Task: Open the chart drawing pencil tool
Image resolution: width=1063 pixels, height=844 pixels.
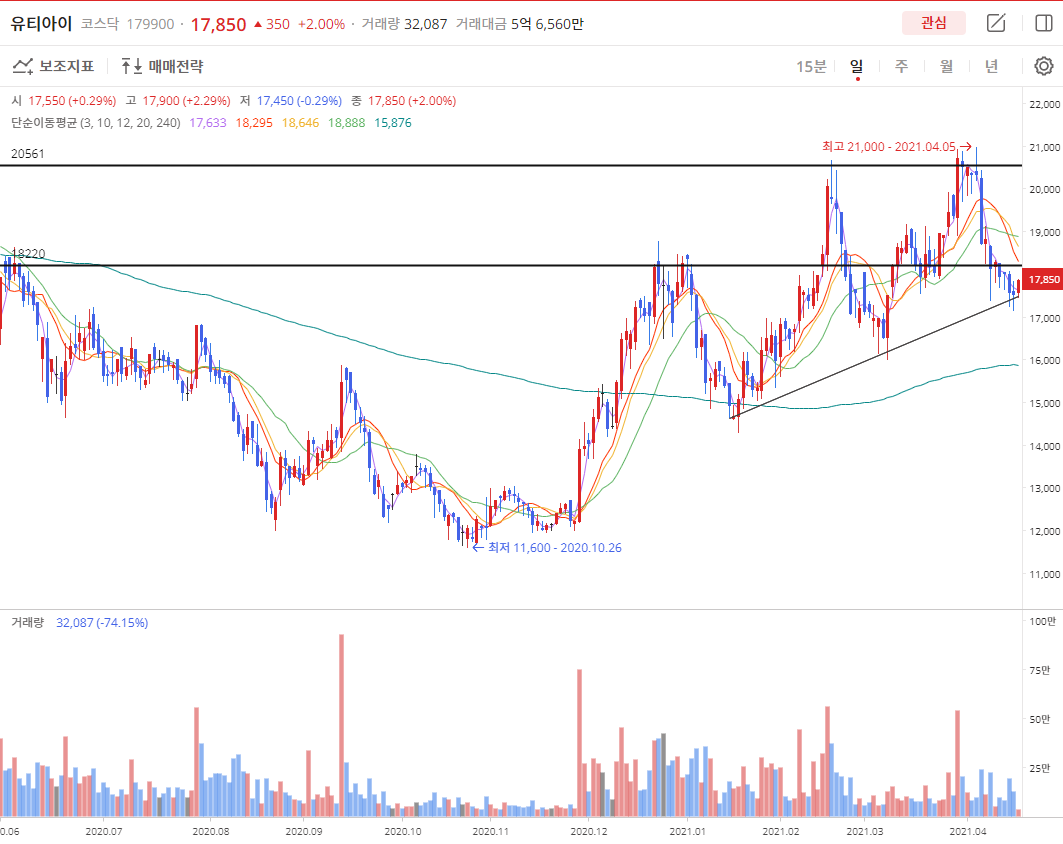Action: [996, 23]
